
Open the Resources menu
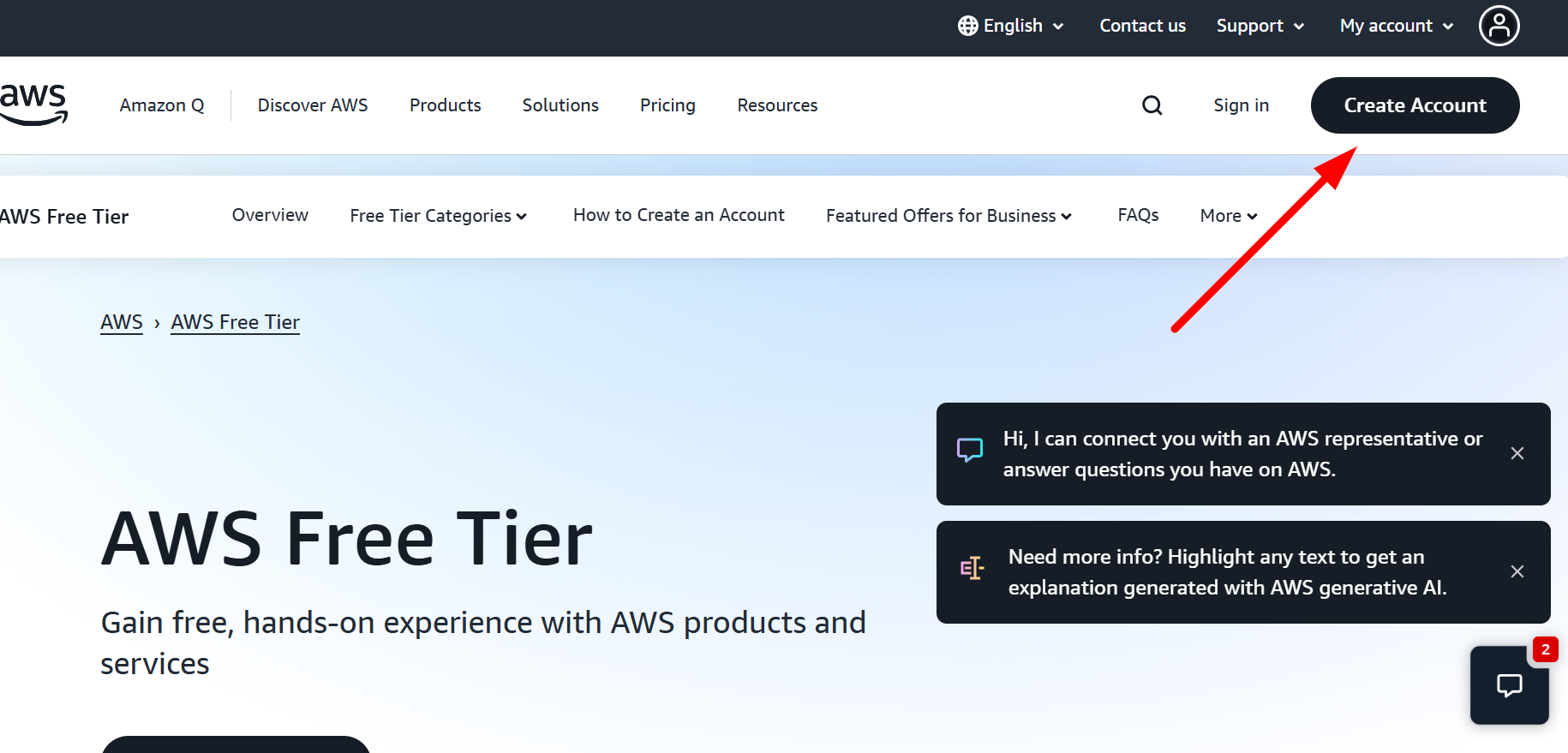777,105
